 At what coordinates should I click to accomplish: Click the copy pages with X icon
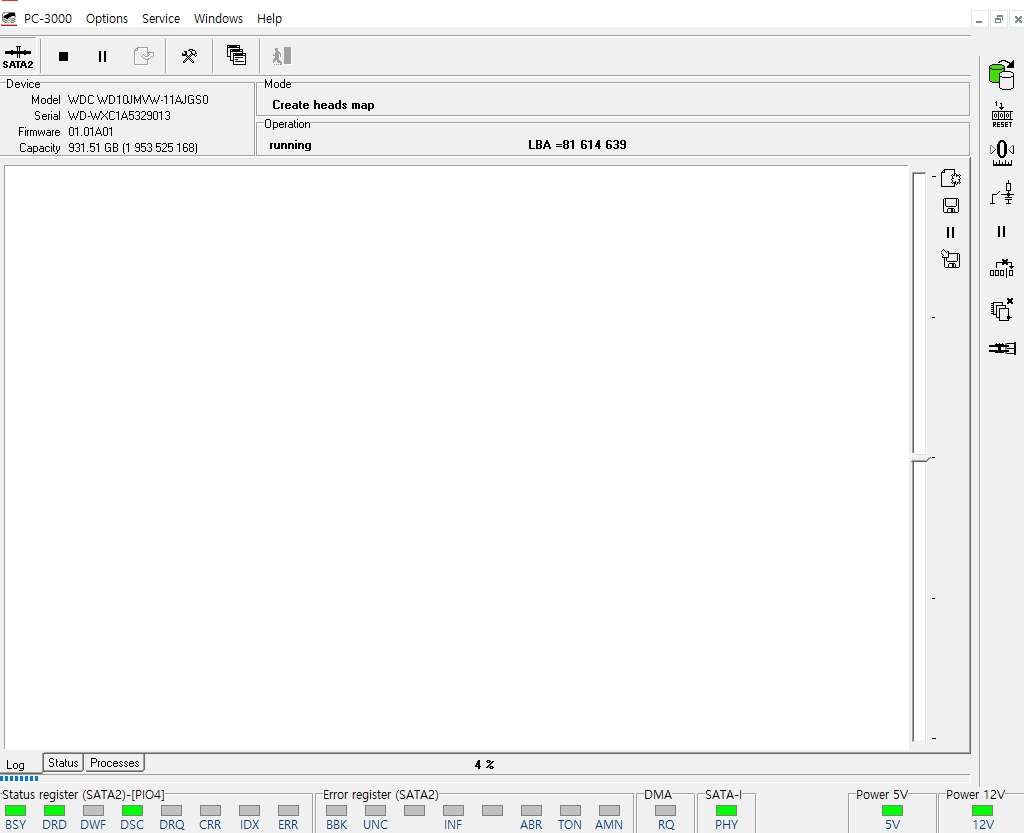click(x=1002, y=309)
